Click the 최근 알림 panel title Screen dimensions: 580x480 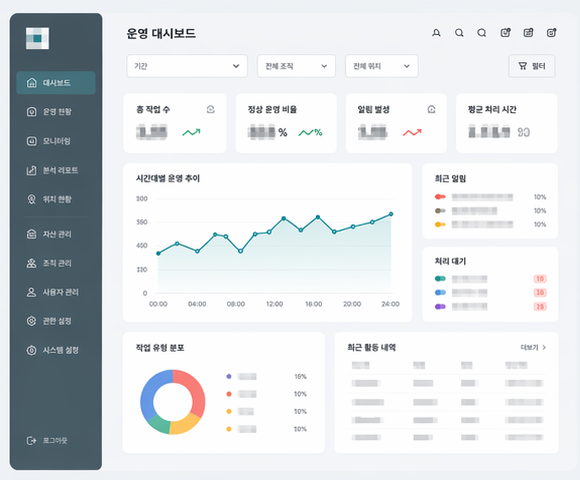coord(450,179)
